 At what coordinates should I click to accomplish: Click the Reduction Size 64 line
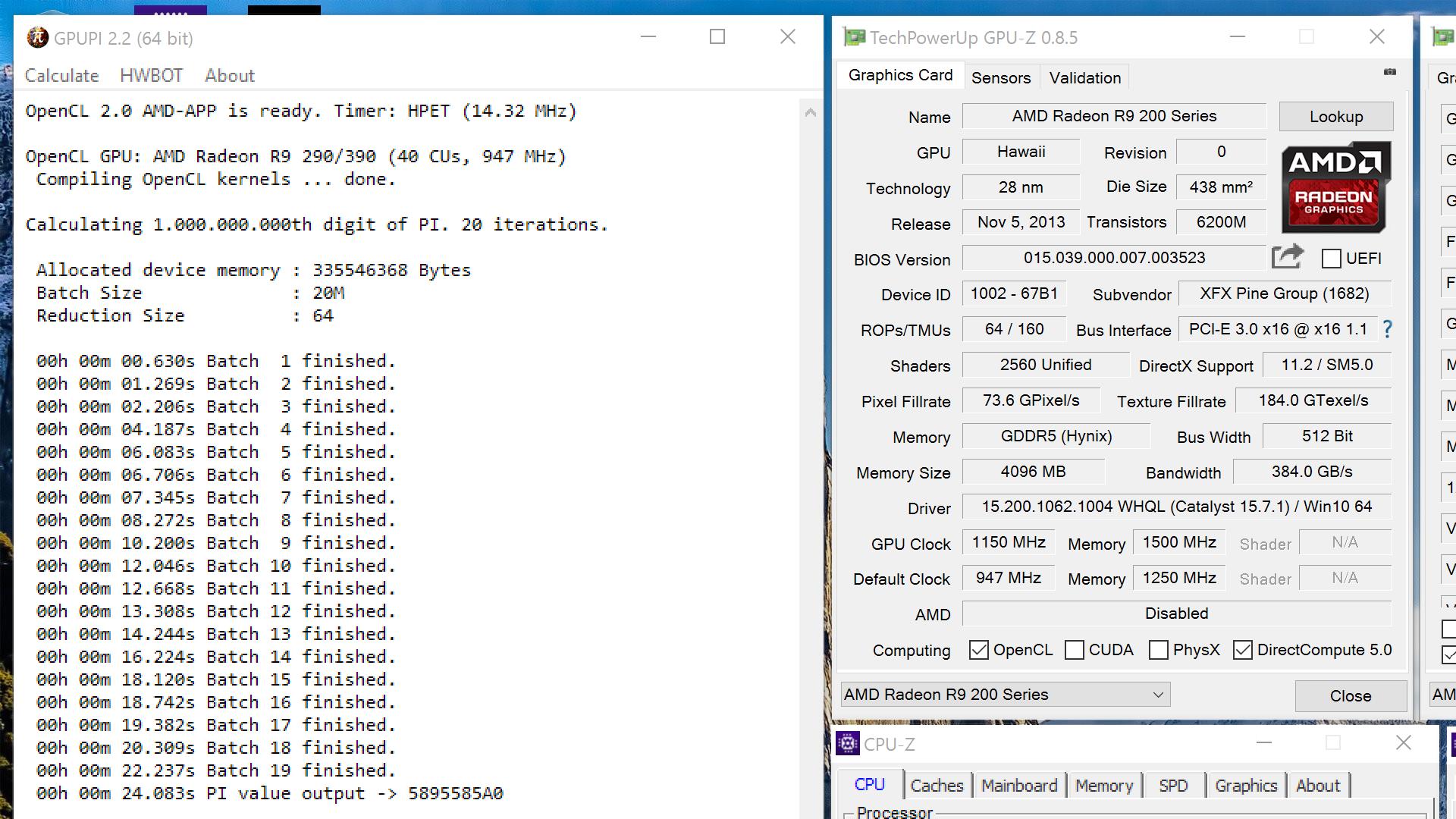pos(185,316)
